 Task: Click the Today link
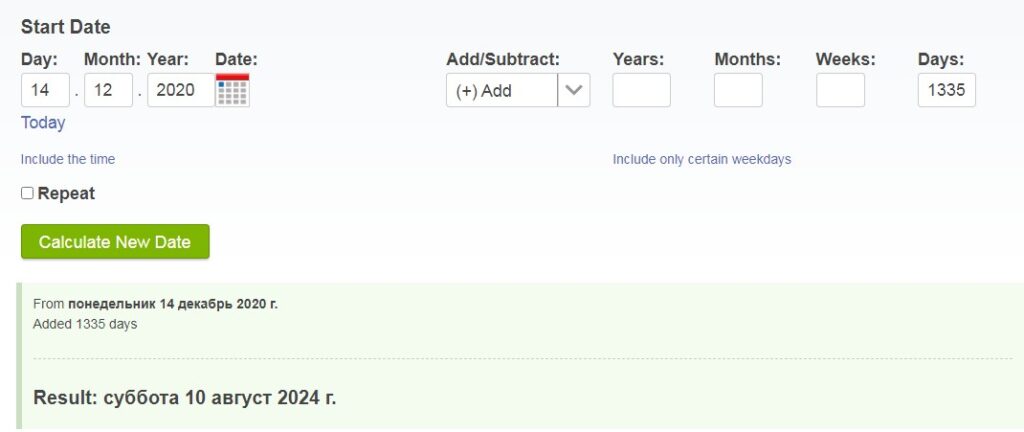(x=43, y=123)
